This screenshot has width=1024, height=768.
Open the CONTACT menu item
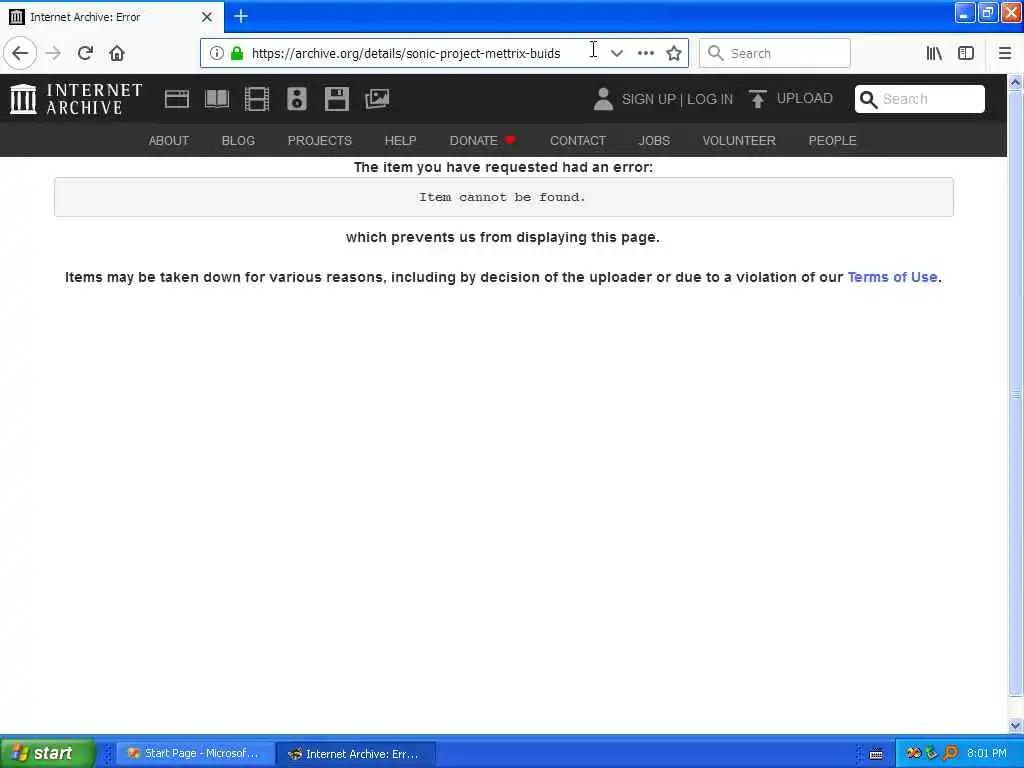click(x=578, y=140)
